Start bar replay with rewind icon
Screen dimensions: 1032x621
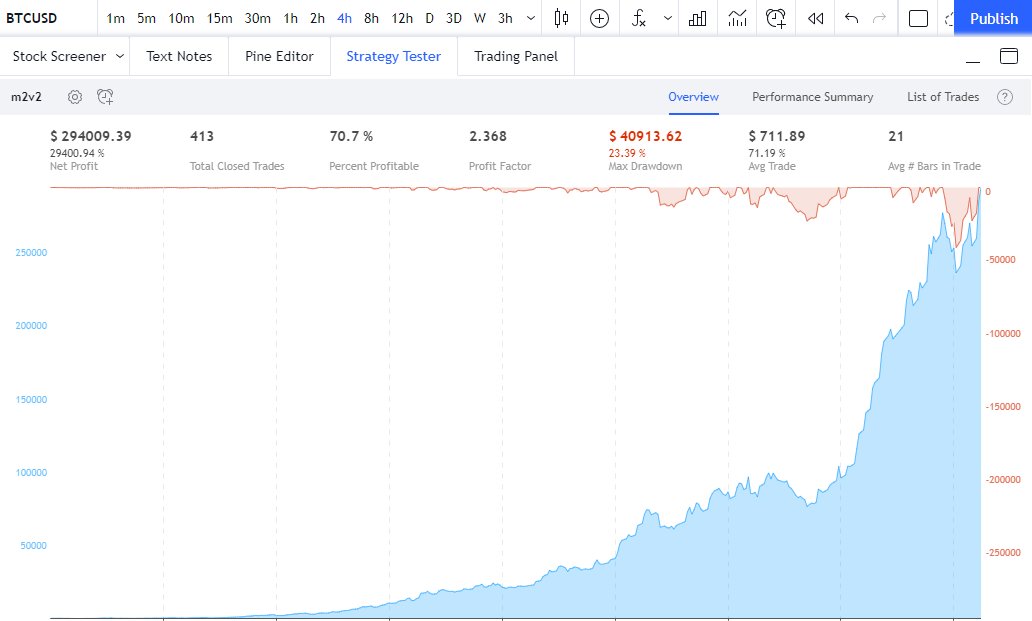click(x=815, y=18)
